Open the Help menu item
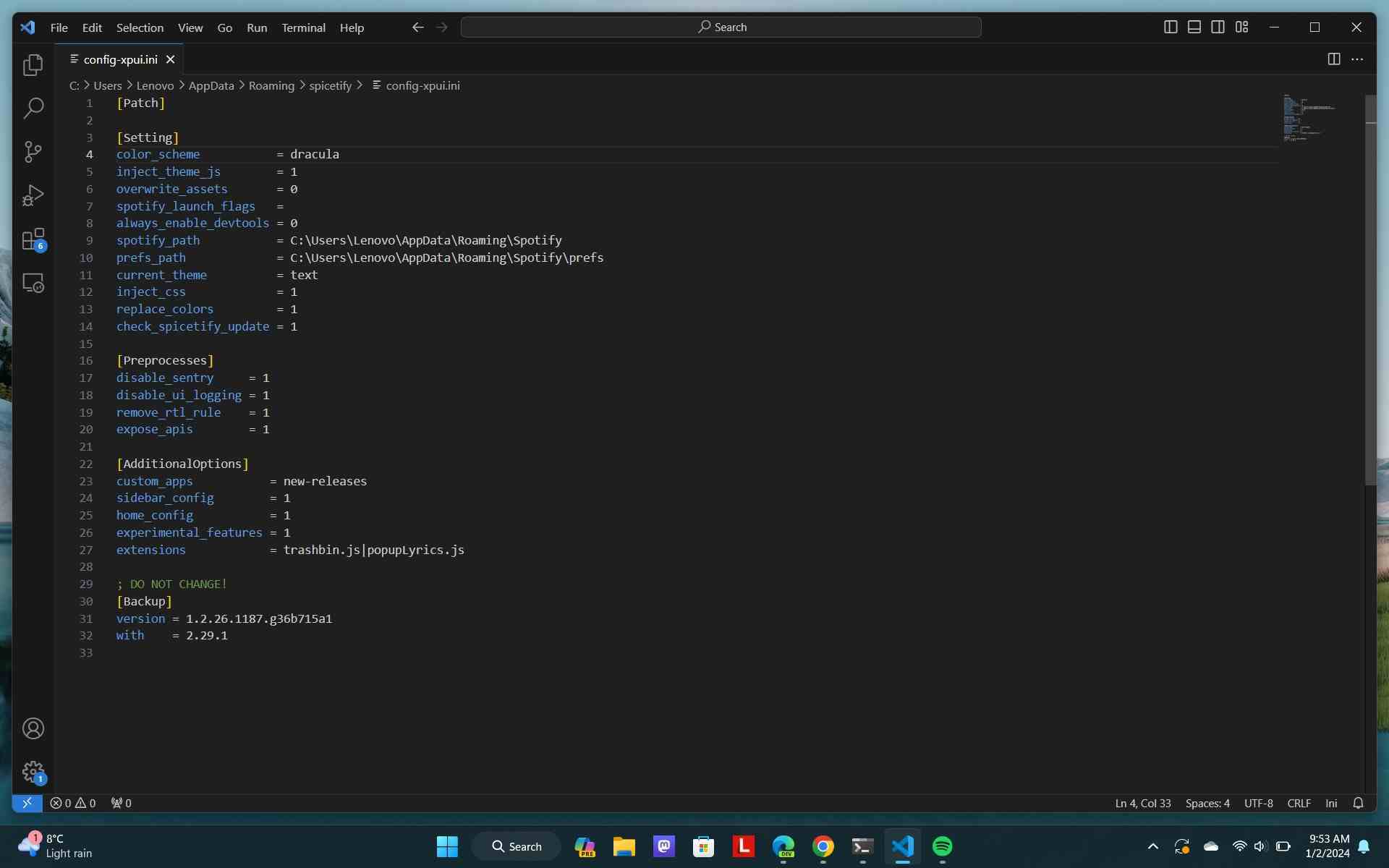This screenshot has height=868, width=1389. point(352,27)
